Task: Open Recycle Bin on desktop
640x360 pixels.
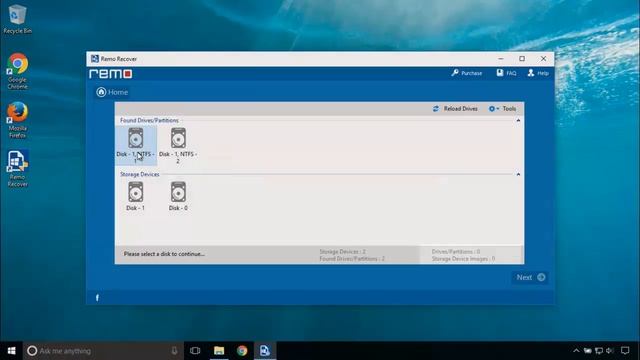Action: [x=17, y=19]
